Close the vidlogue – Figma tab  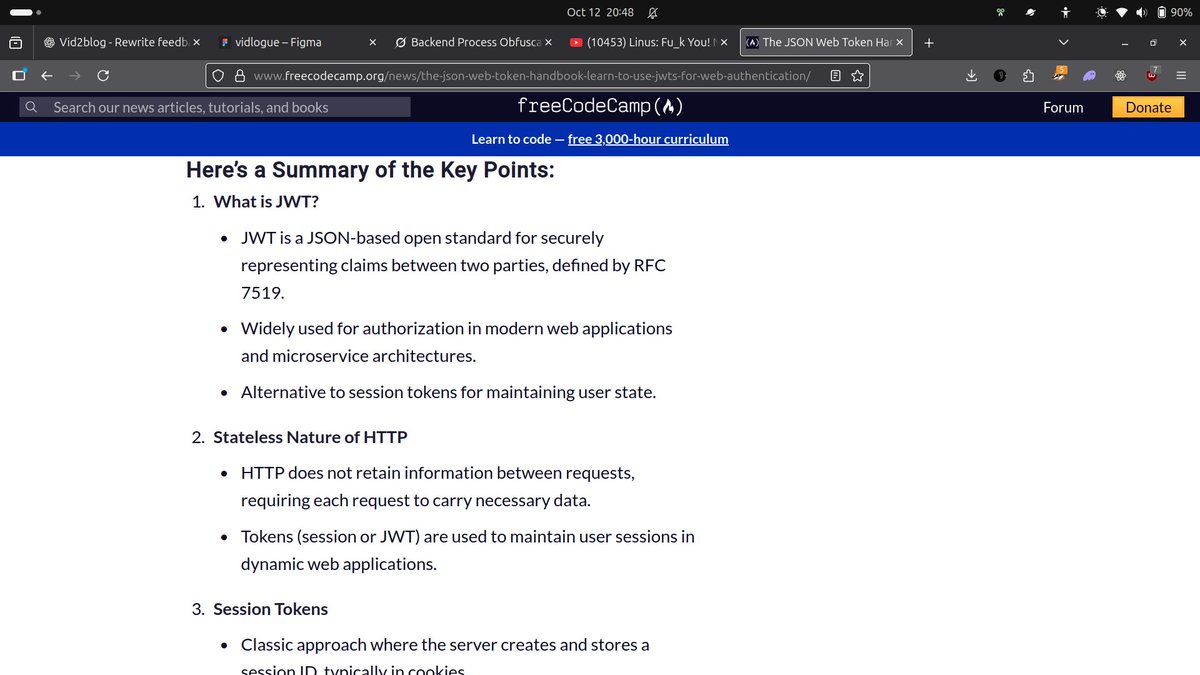373,43
